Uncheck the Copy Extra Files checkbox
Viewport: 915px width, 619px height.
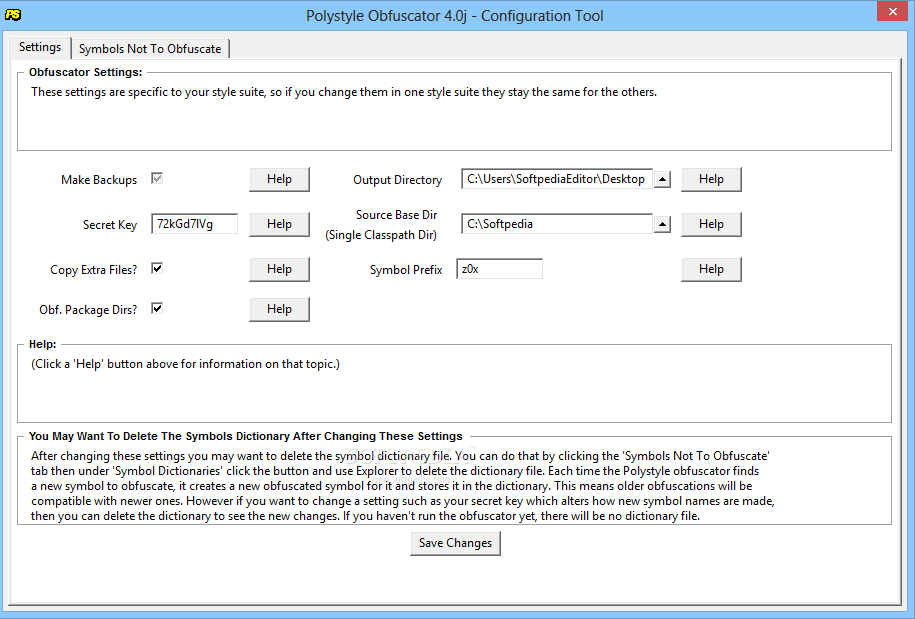(157, 268)
